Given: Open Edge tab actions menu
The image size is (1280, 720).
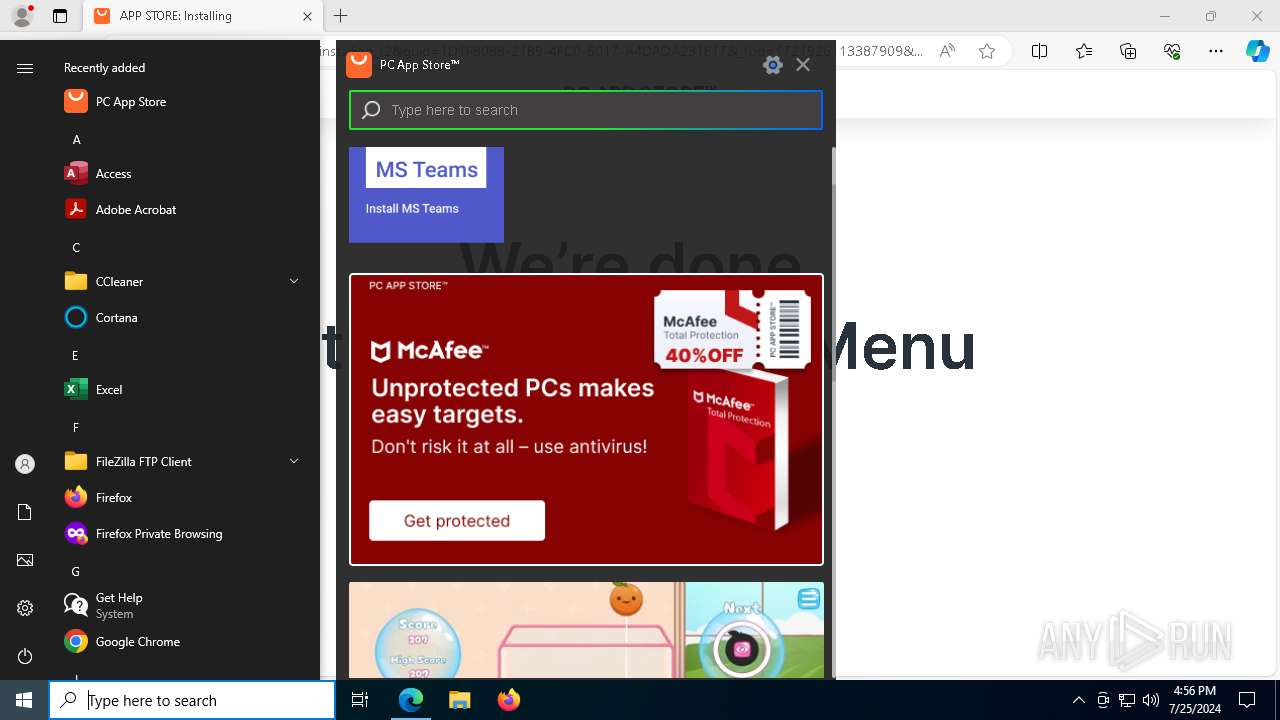Looking at the screenshot, I should pyautogui.click(x=60, y=16).
